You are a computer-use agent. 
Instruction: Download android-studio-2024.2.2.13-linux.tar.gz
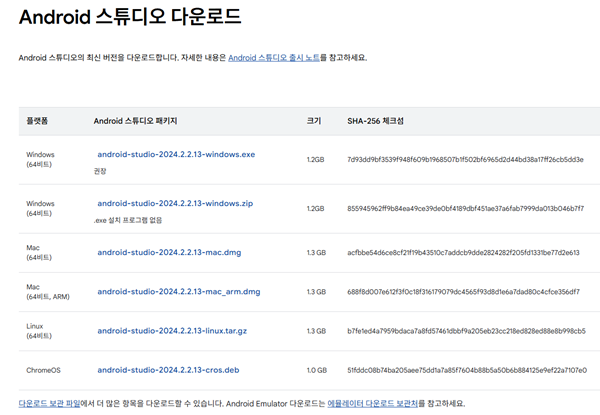click(172, 331)
